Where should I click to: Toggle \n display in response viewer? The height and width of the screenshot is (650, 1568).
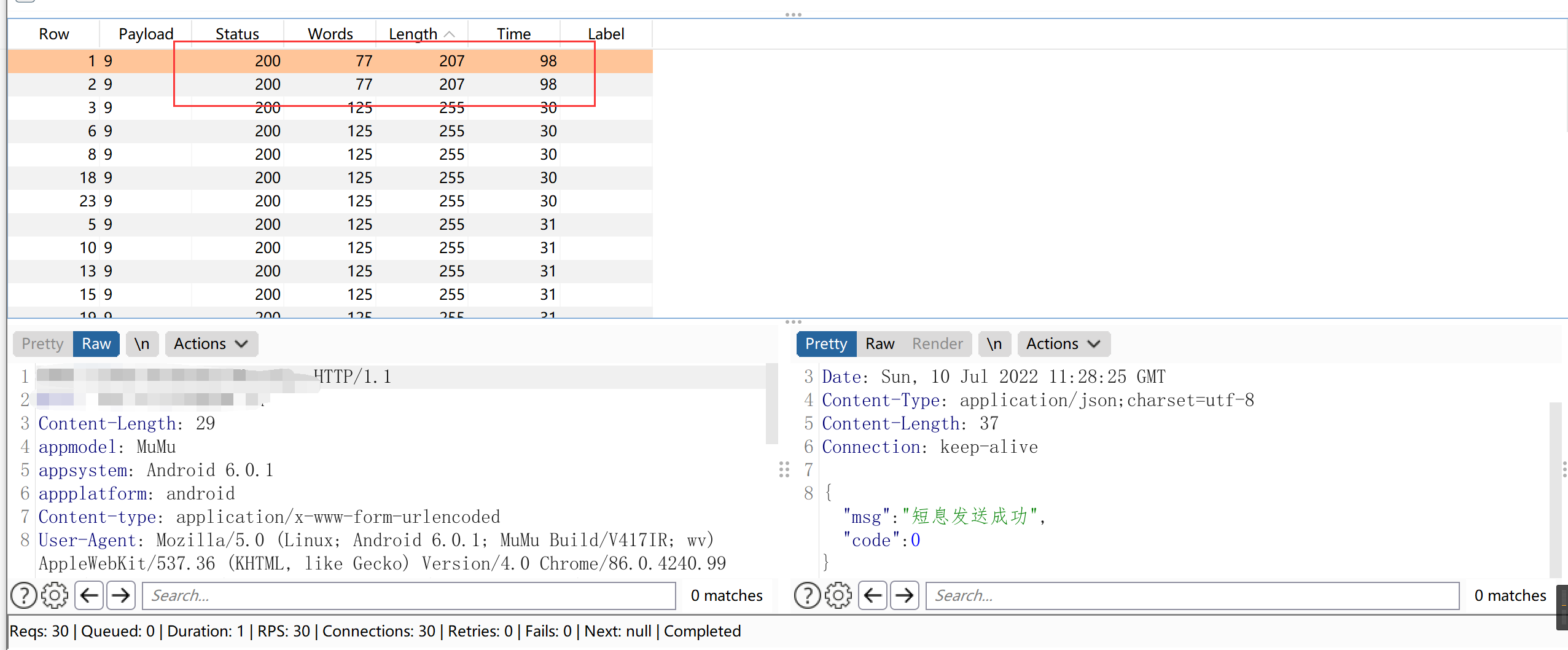[x=994, y=344]
